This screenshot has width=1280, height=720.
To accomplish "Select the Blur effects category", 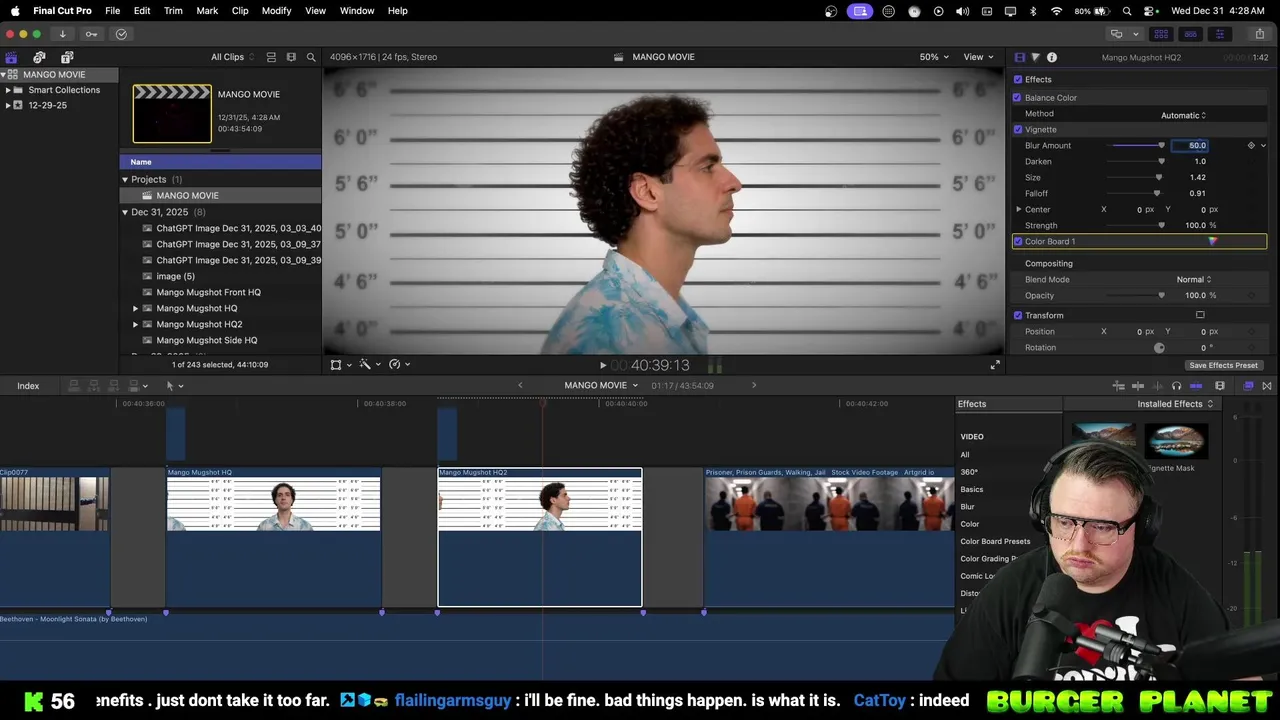I will (967, 507).
